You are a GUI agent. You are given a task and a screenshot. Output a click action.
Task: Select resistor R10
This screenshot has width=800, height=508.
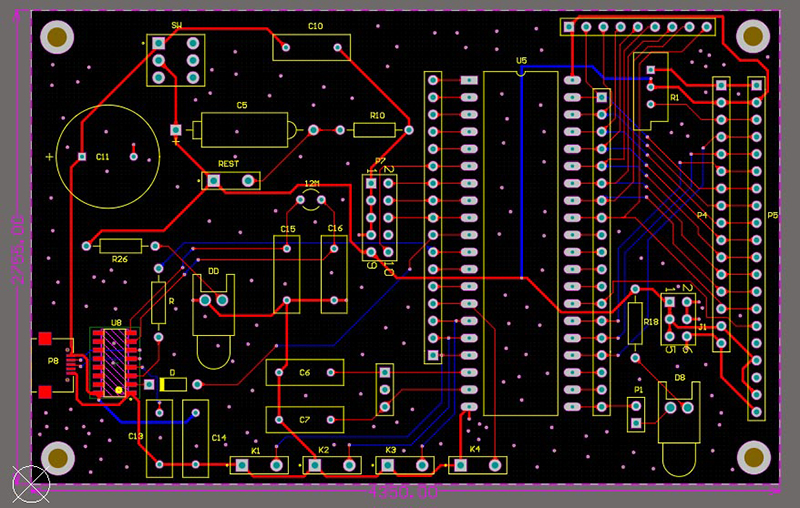click(375, 130)
